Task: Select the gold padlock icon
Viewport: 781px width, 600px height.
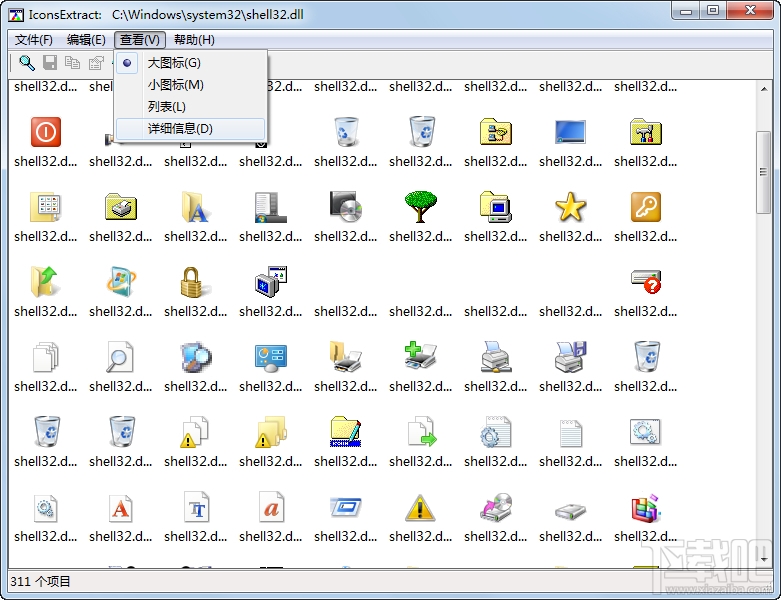Action: click(195, 282)
